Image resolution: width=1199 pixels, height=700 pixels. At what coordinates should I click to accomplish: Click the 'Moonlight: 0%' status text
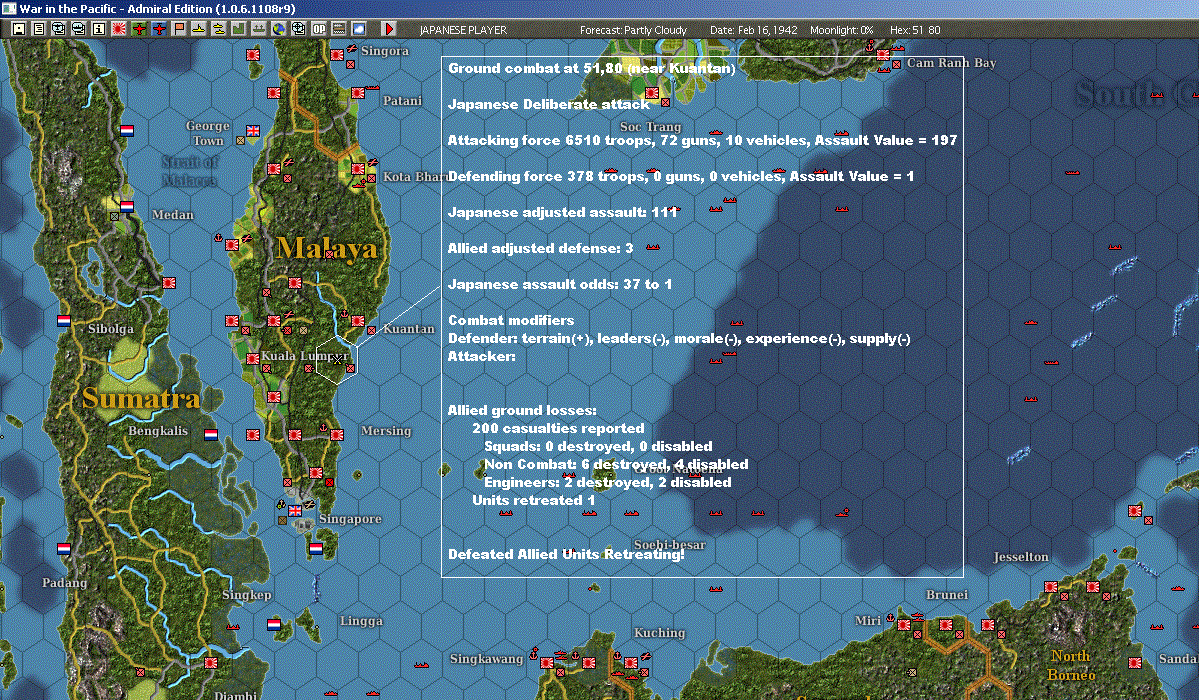click(x=841, y=30)
